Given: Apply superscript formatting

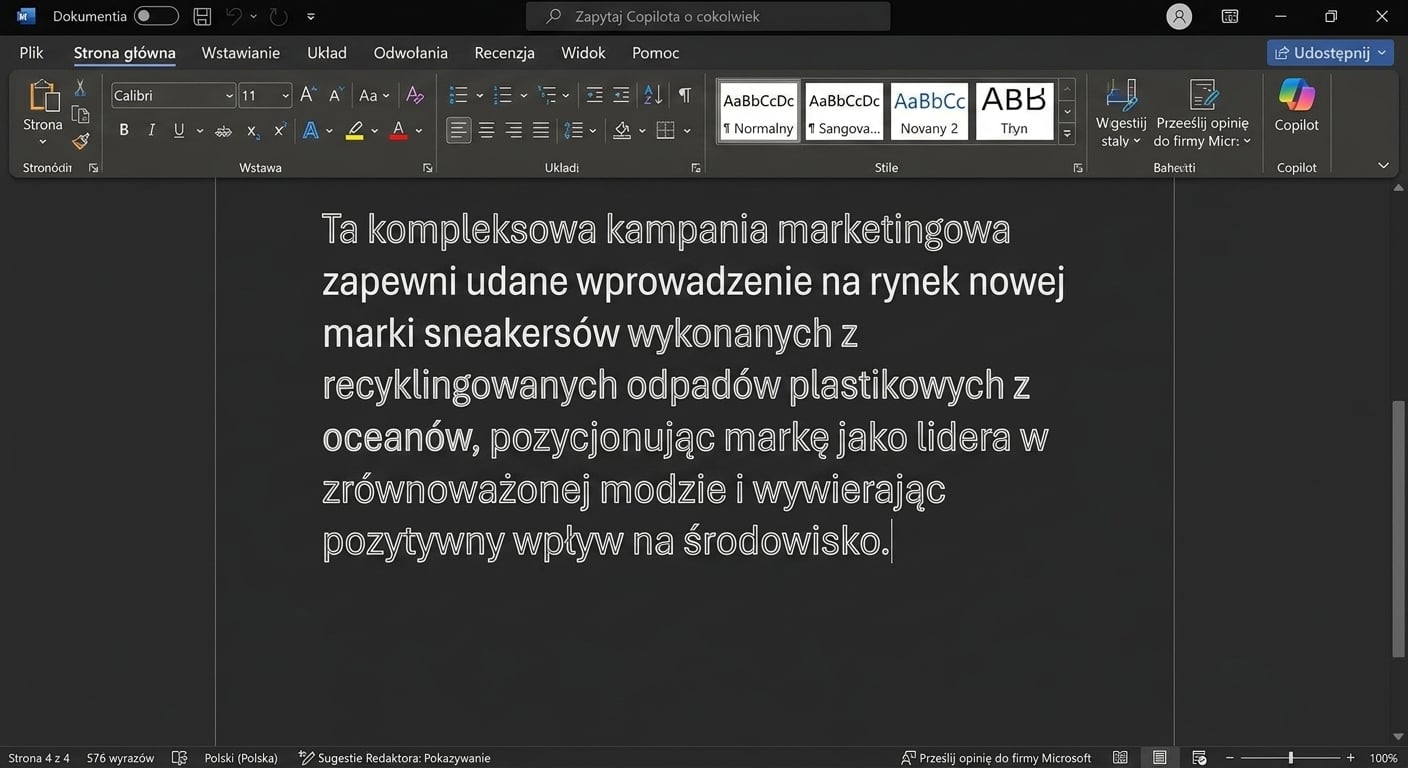Looking at the screenshot, I should [280, 130].
